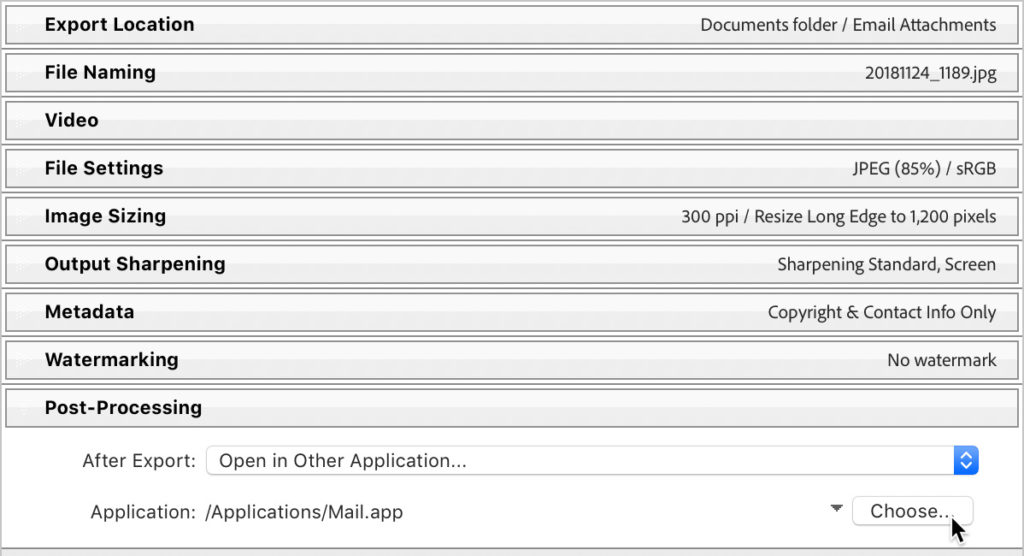
Task: Click the /Applications/Mail.app path text
Action: pyautogui.click(x=304, y=512)
